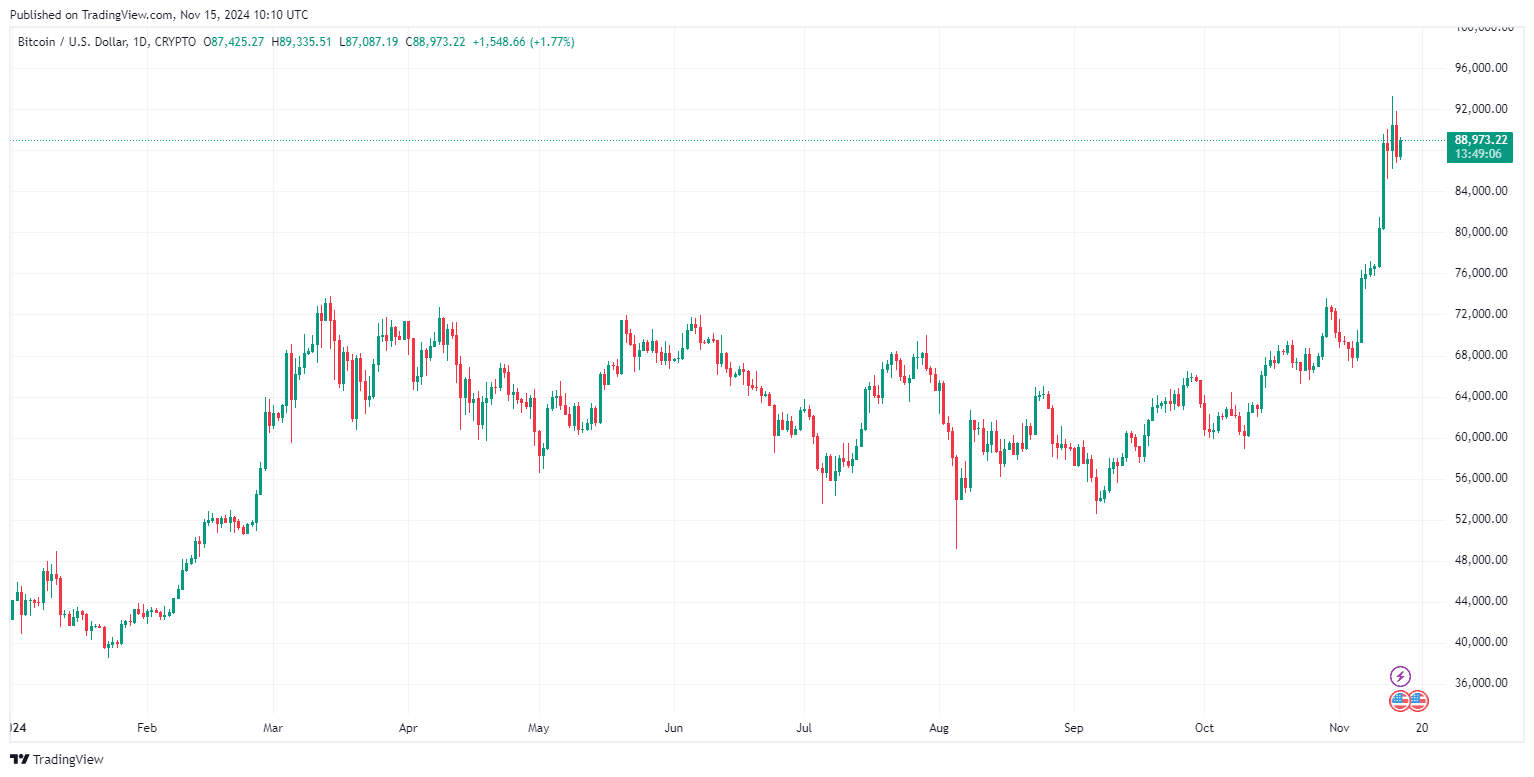Click the high value H89,335.51
The width and height of the screenshot is (1534, 777).
(303, 42)
